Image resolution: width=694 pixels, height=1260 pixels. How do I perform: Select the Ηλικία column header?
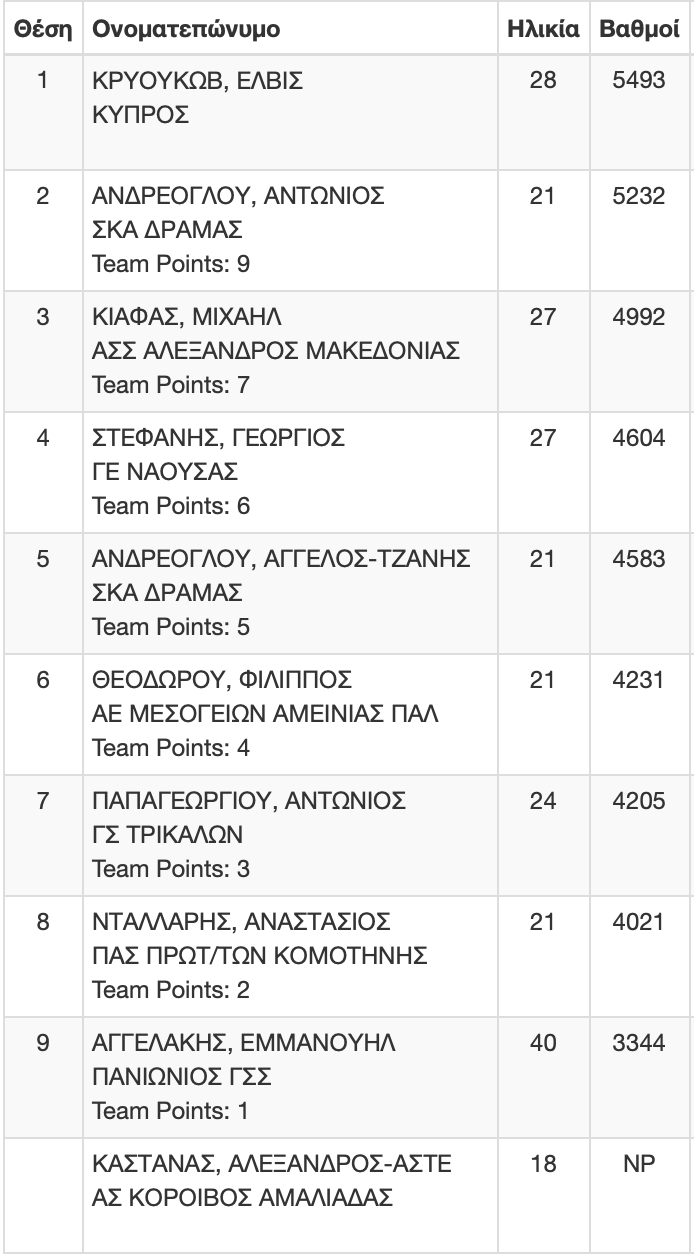coord(543,29)
